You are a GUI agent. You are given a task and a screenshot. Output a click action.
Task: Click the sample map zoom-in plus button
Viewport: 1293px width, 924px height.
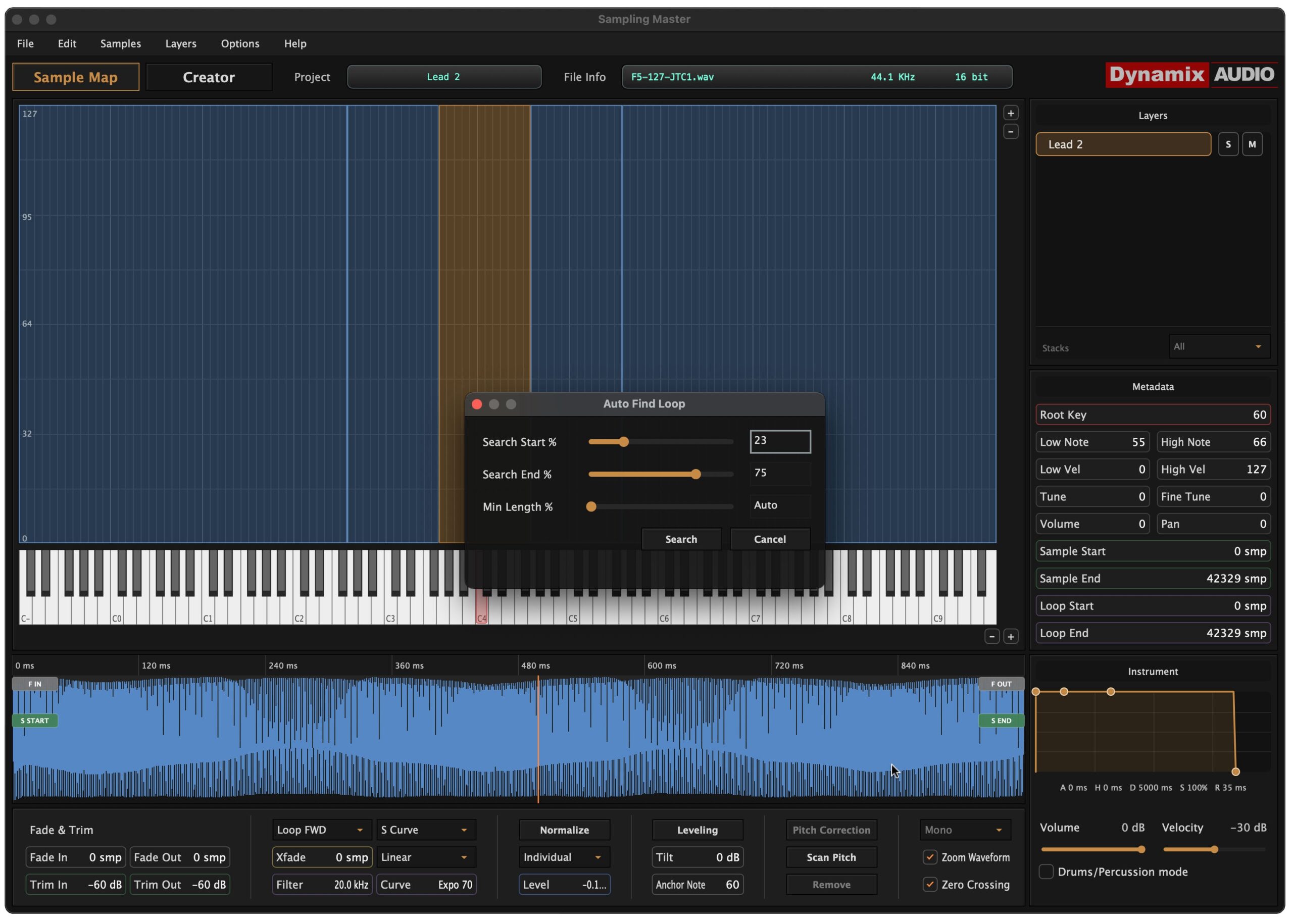pyautogui.click(x=1011, y=113)
